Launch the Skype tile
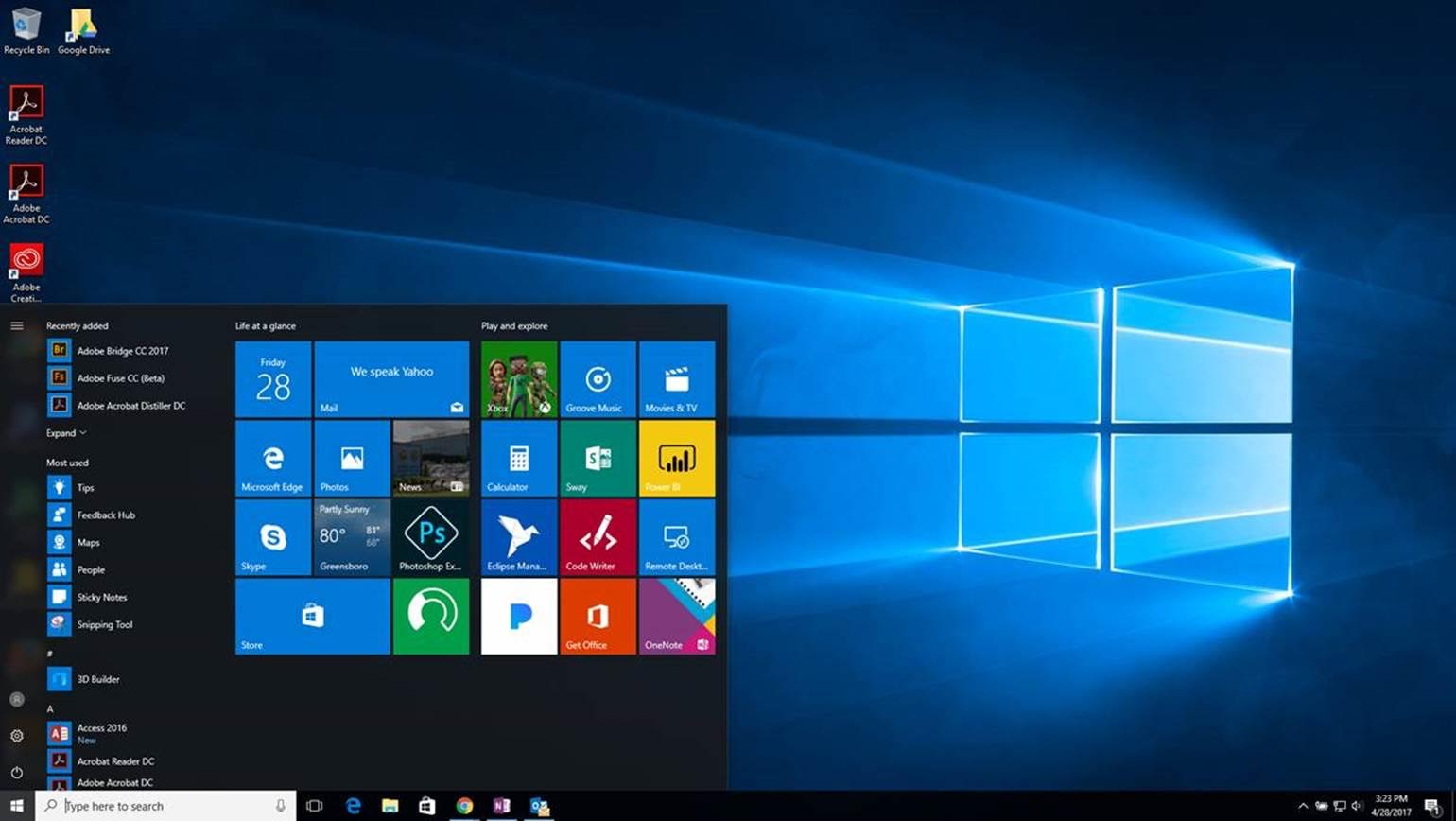1456x821 pixels. 273,537
